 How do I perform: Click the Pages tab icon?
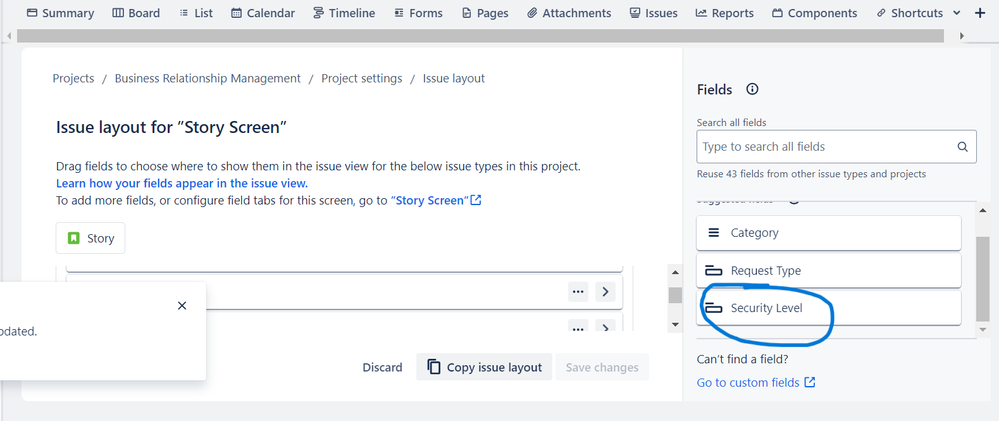467,13
